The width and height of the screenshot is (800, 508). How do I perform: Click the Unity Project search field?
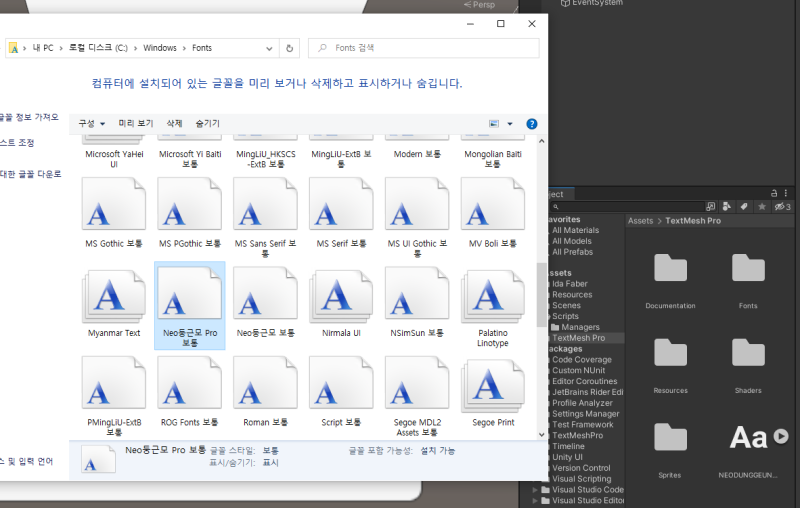click(627, 207)
